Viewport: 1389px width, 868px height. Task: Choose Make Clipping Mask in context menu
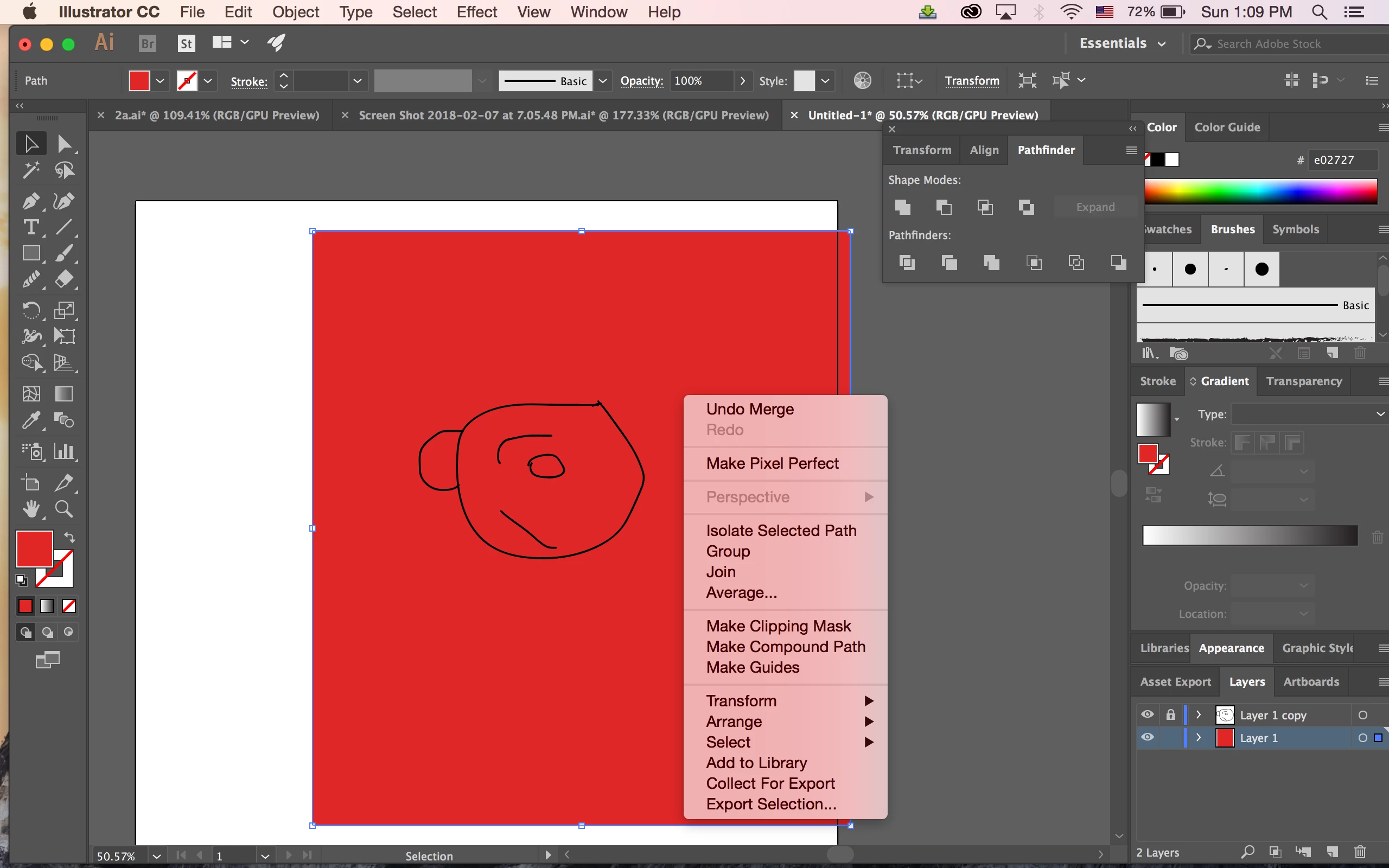[x=778, y=626]
